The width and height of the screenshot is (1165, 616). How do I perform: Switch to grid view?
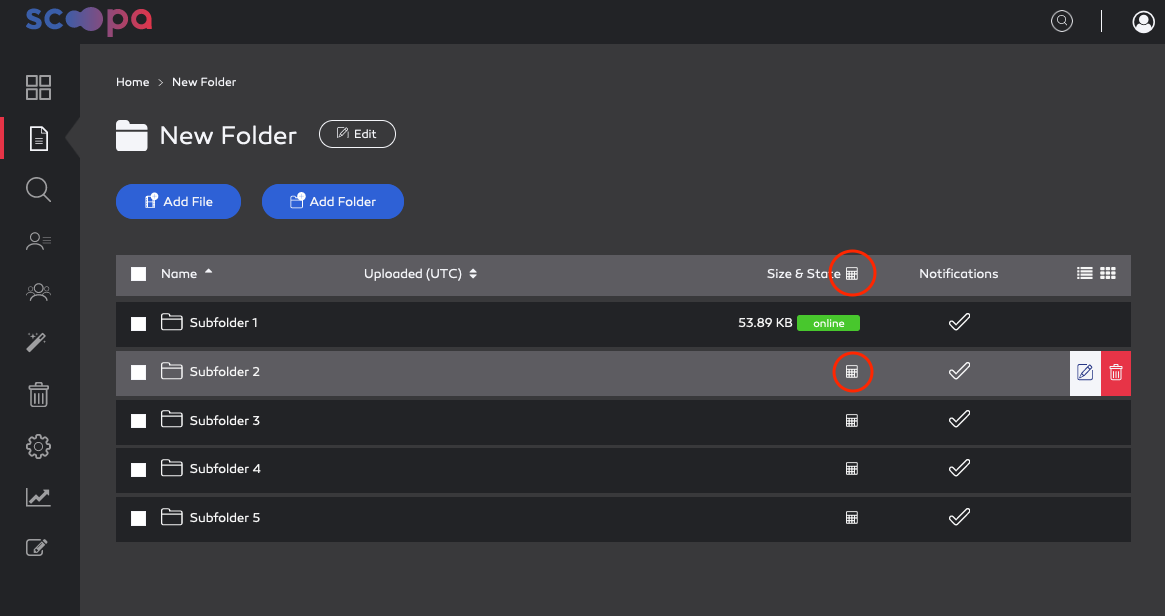1108,273
